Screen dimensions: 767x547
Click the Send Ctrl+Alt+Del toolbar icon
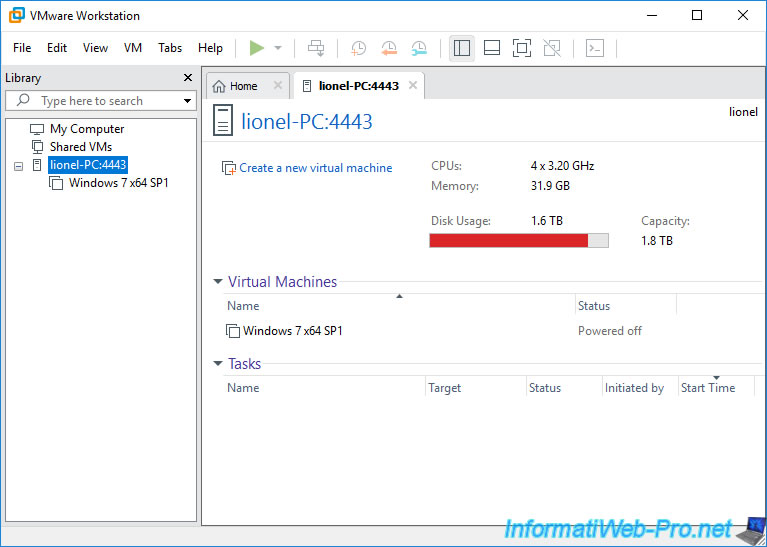316,48
